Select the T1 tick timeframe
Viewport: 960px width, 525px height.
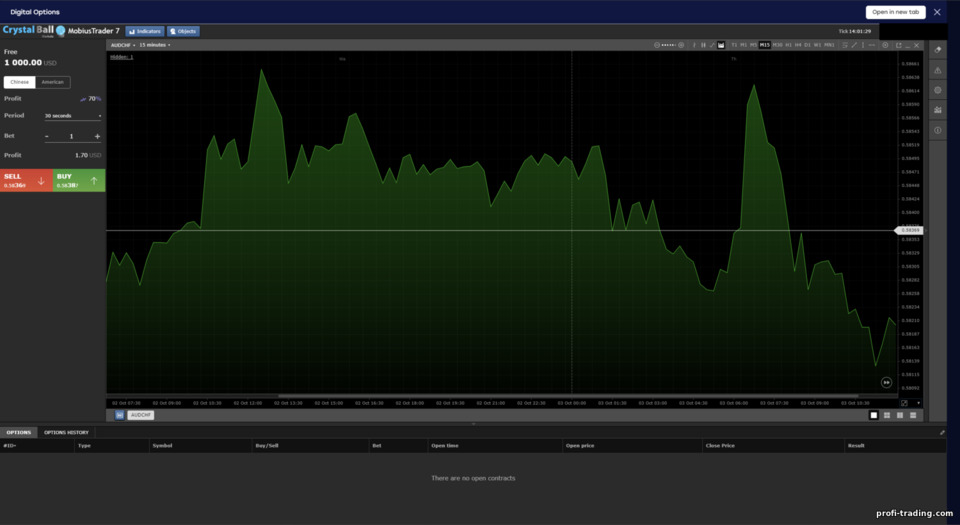[734, 45]
